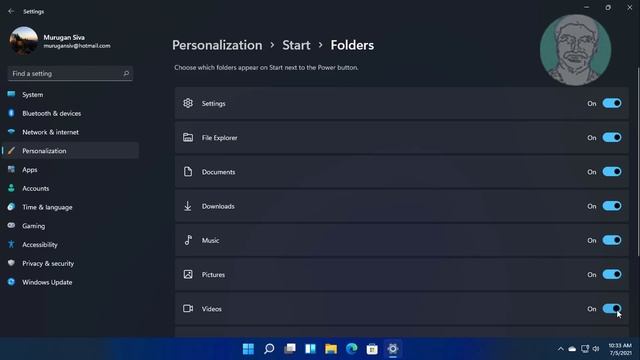
Task: Click the right-side vertical scrollbar
Action: point(638,162)
